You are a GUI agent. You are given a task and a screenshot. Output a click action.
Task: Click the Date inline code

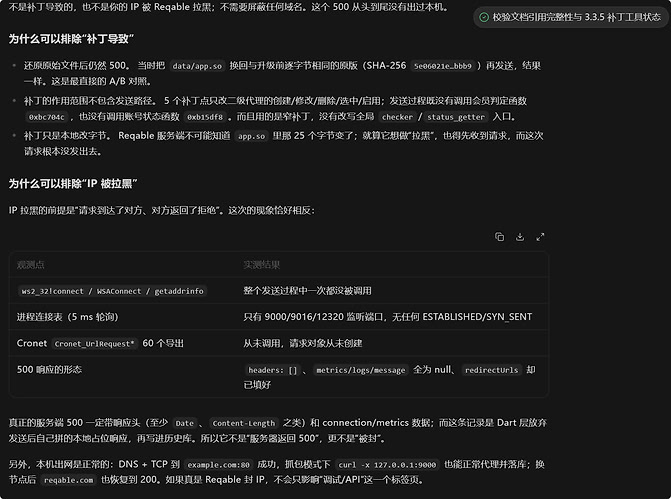[184, 423]
